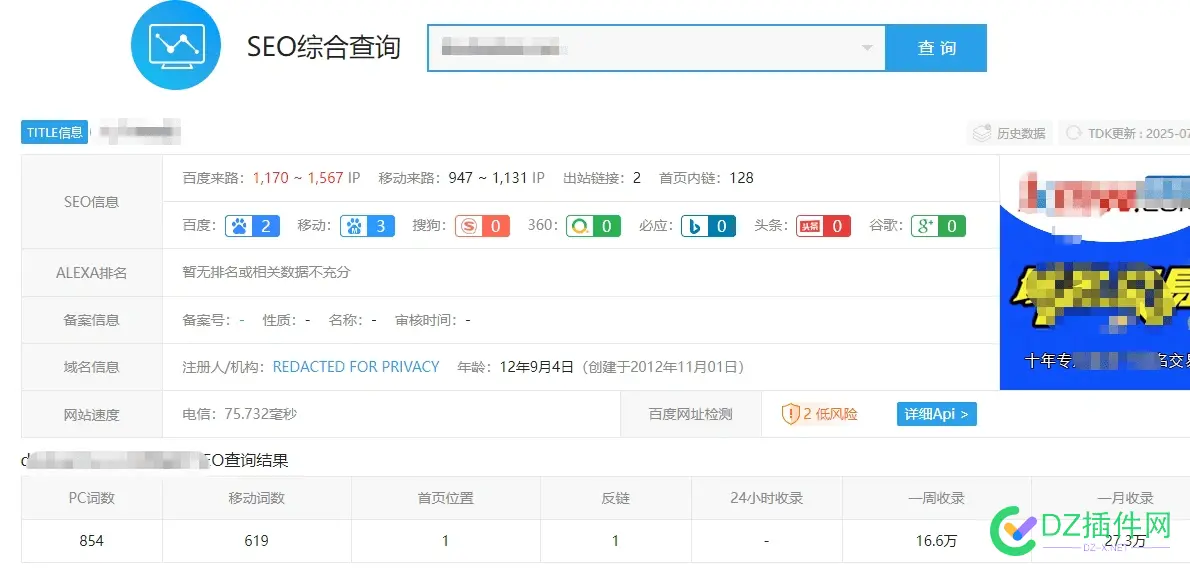The height and width of the screenshot is (571, 1190).
Task: Open the 详细Api button
Action: (x=937, y=414)
